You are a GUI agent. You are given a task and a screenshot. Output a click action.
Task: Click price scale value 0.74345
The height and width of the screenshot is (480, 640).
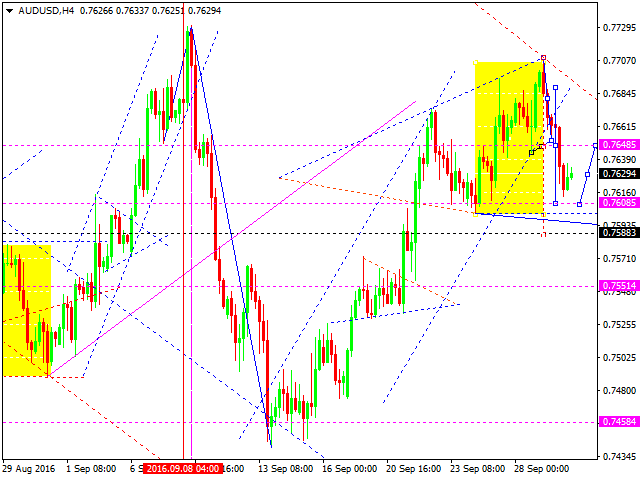[x=619, y=457]
